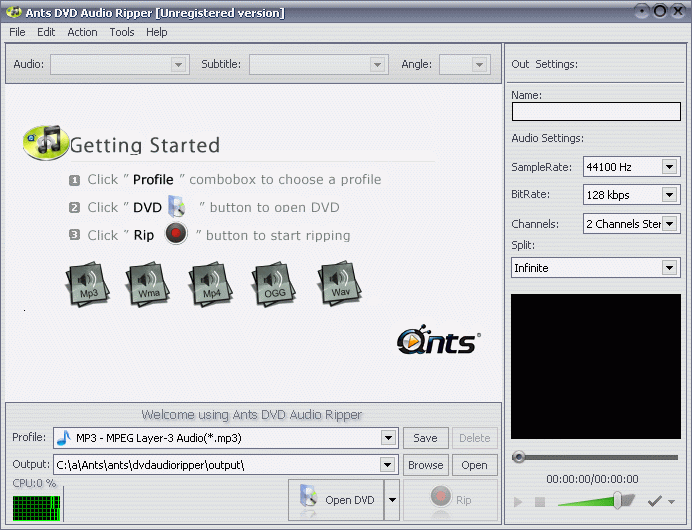This screenshot has height=530, width=692.
Task: Expand the Subtitle dropdown
Action: coord(377,64)
